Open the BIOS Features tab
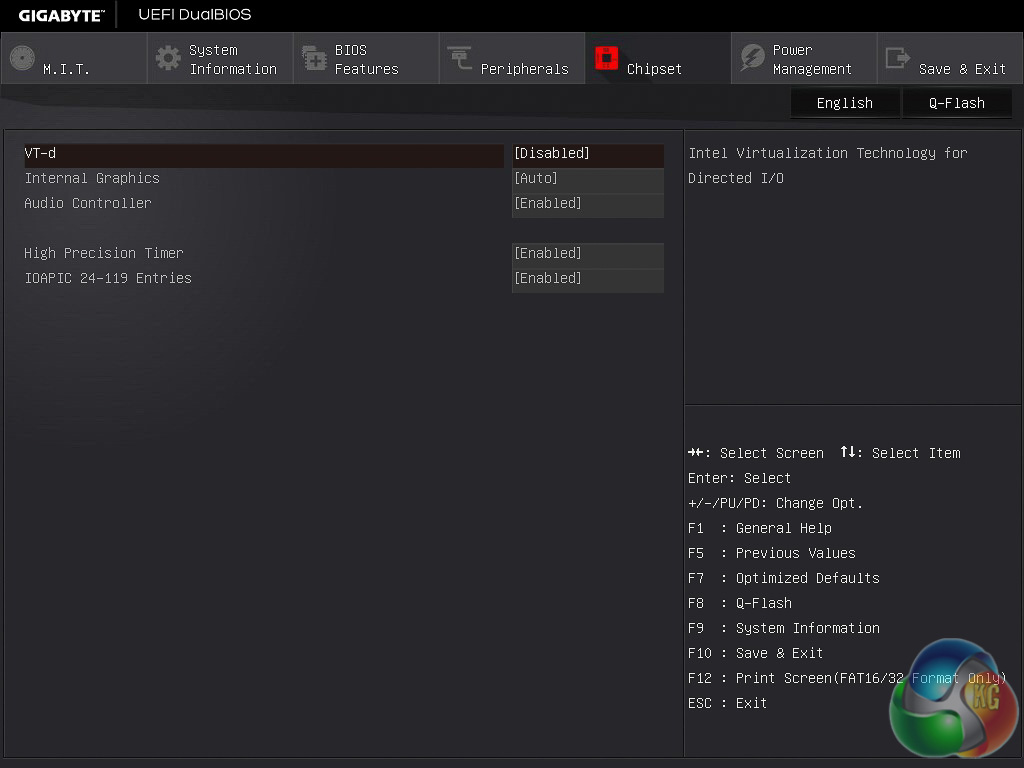This screenshot has height=768, width=1024. pos(366,58)
